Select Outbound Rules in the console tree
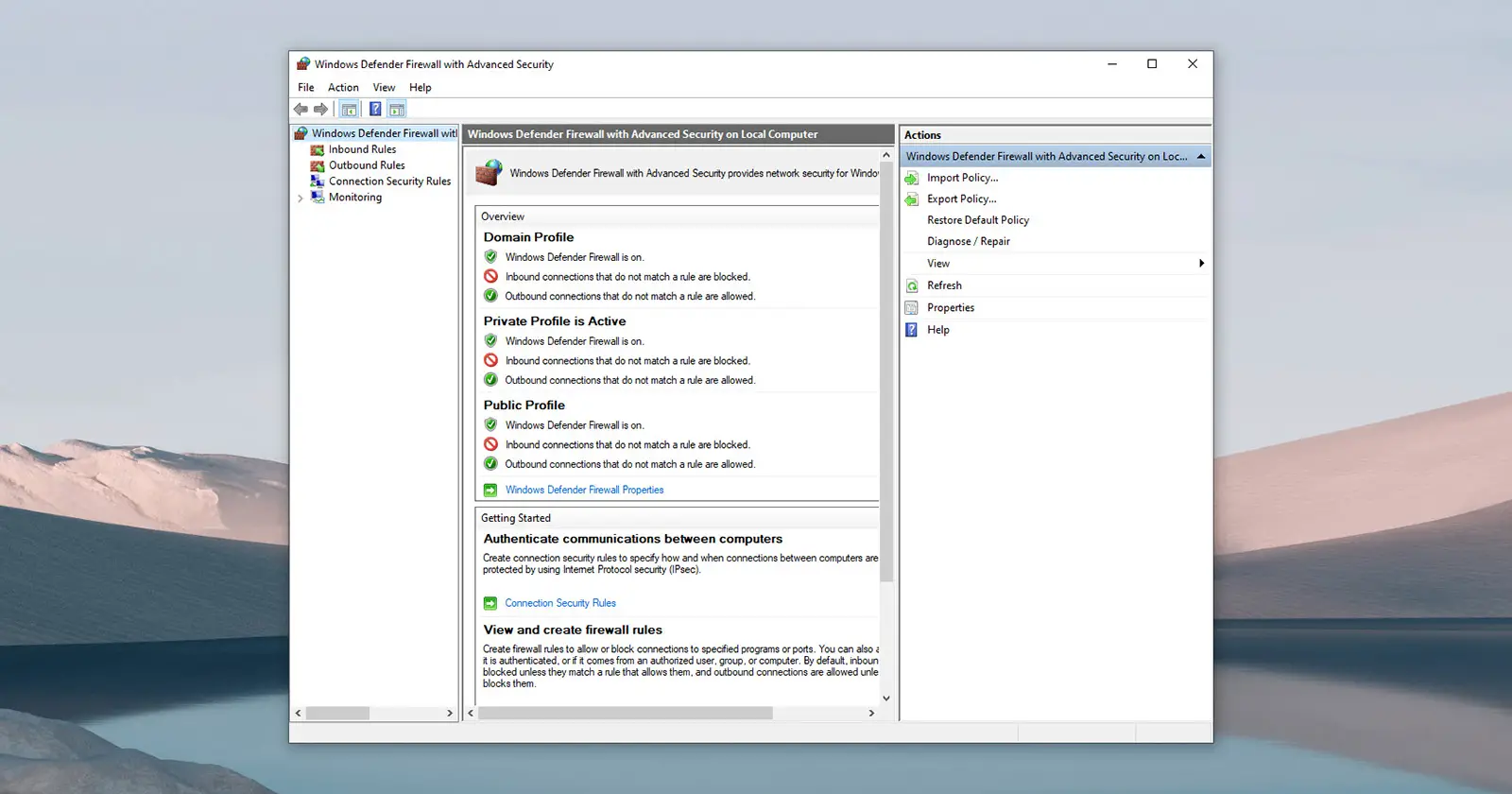The height and width of the screenshot is (794, 1512). 366,165
